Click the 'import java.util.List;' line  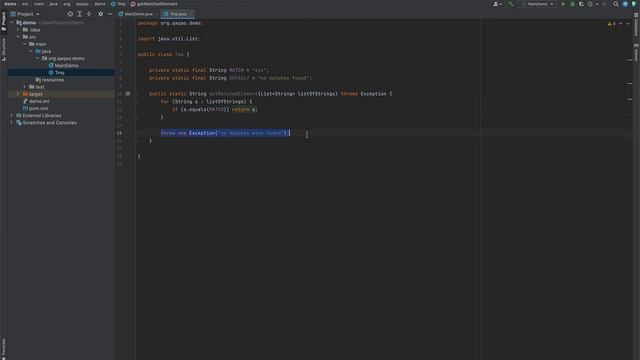pyautogui.click(x=169, y=39)
